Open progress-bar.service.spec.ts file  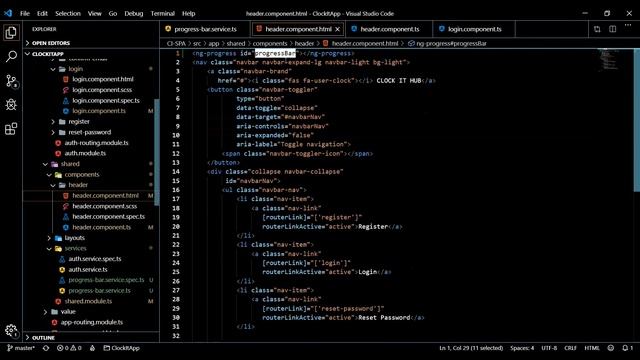coord(106,280)
